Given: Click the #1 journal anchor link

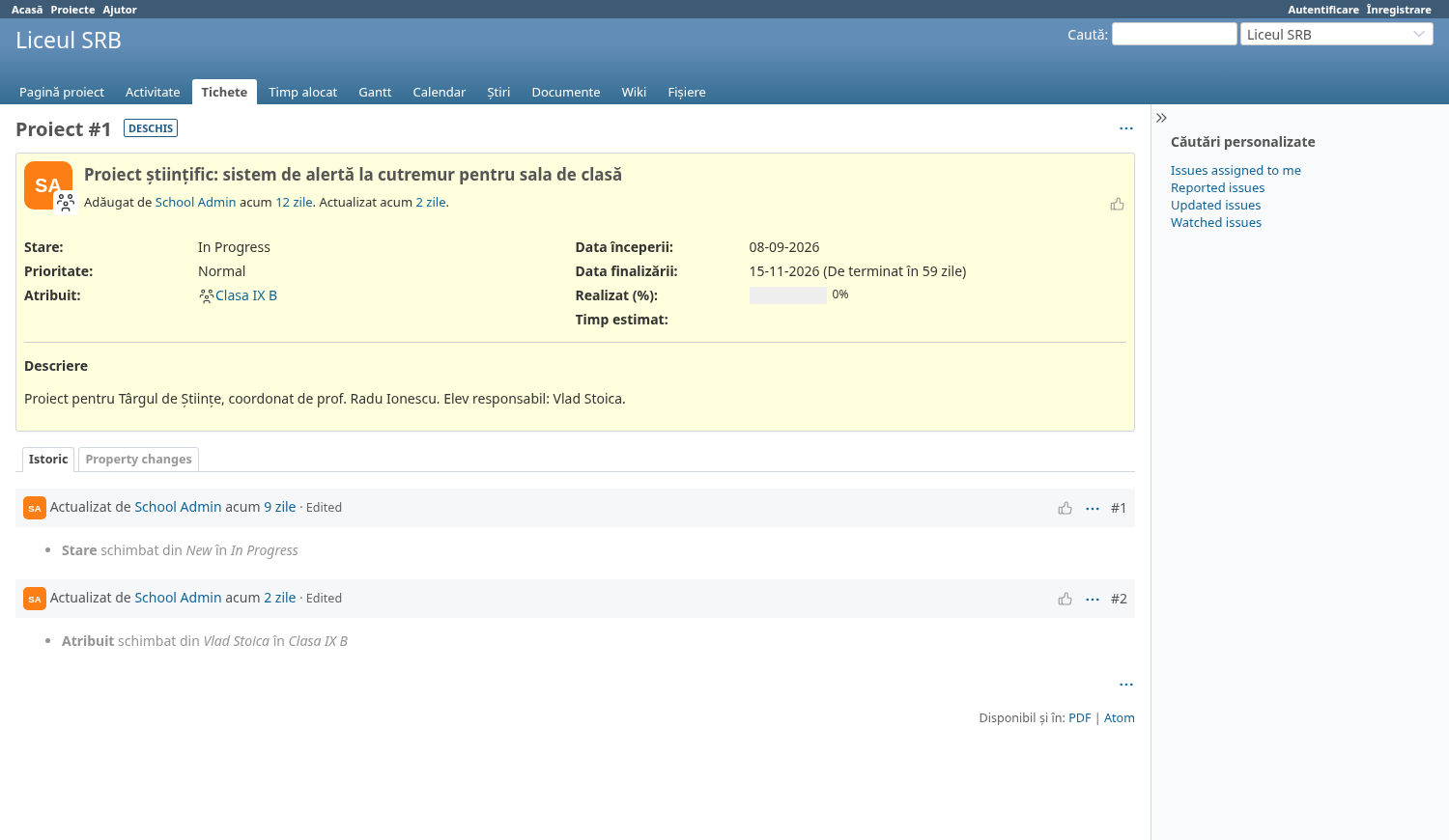Looking at the screenshot, I should [x=1119, y=508].
